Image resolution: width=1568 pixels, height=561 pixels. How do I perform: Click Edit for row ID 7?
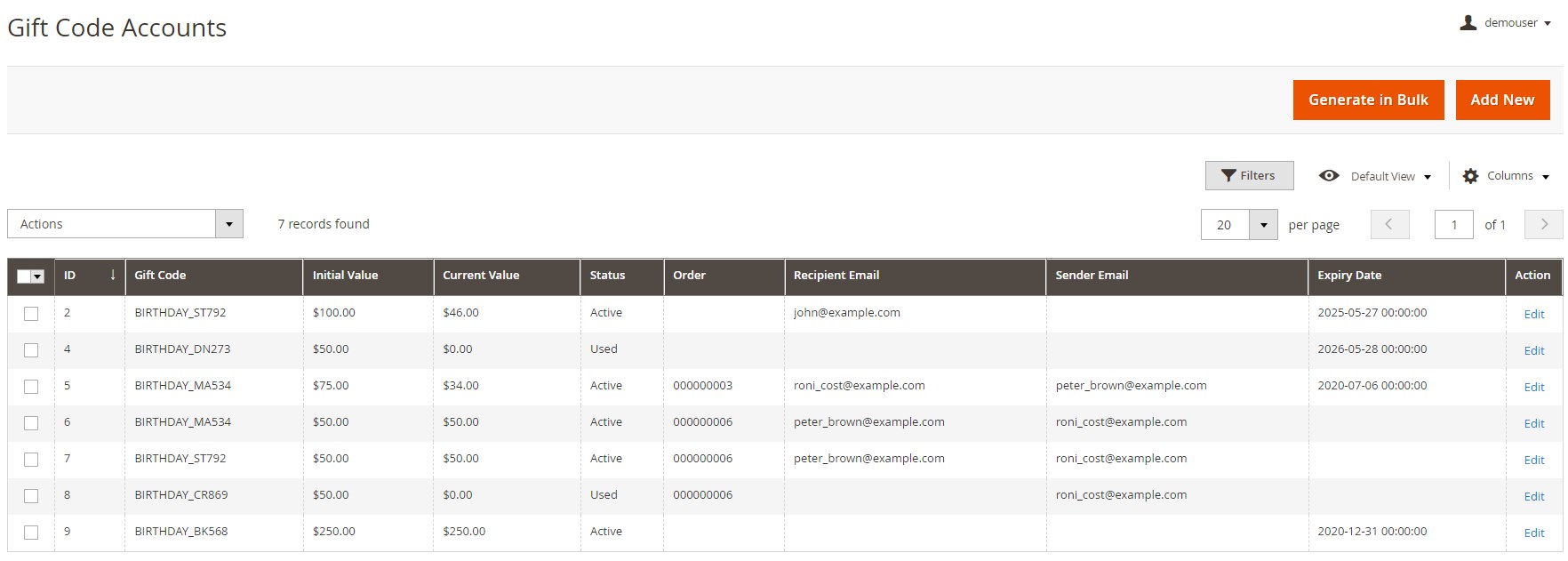point(1533,460)
